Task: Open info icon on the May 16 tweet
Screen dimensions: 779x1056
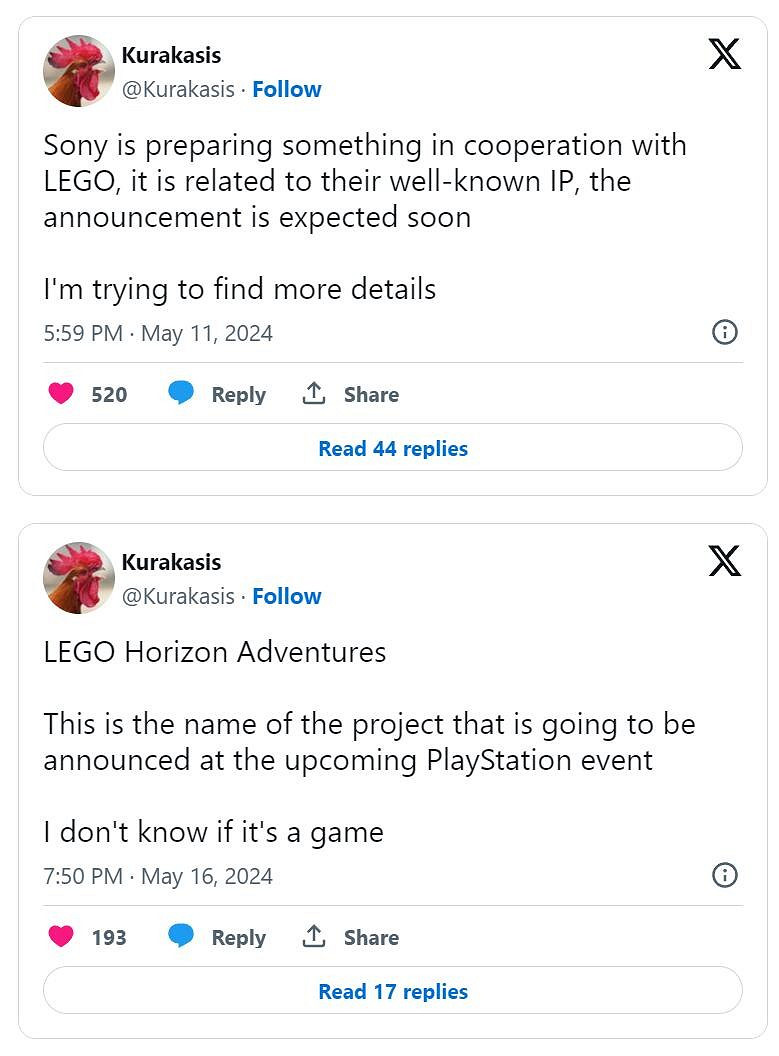Action: [x=724, y=876]
